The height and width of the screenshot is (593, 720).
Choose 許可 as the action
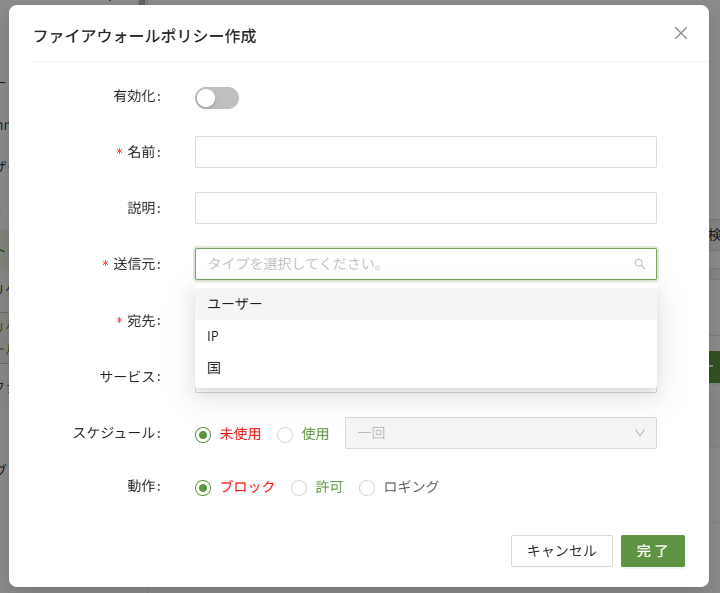click(x=298, y=488)
